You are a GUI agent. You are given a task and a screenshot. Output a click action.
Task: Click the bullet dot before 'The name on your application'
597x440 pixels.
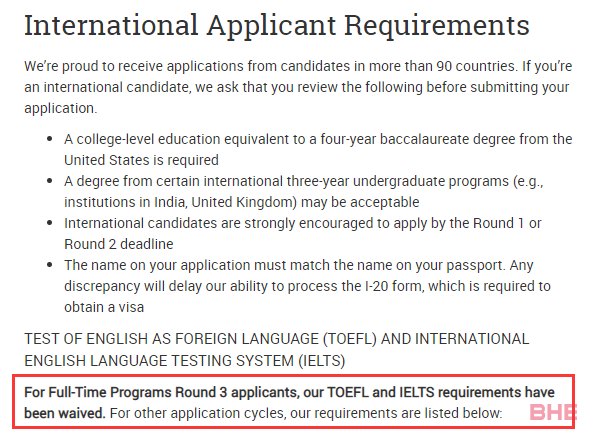pyautogui.click(x=49, y=265)
